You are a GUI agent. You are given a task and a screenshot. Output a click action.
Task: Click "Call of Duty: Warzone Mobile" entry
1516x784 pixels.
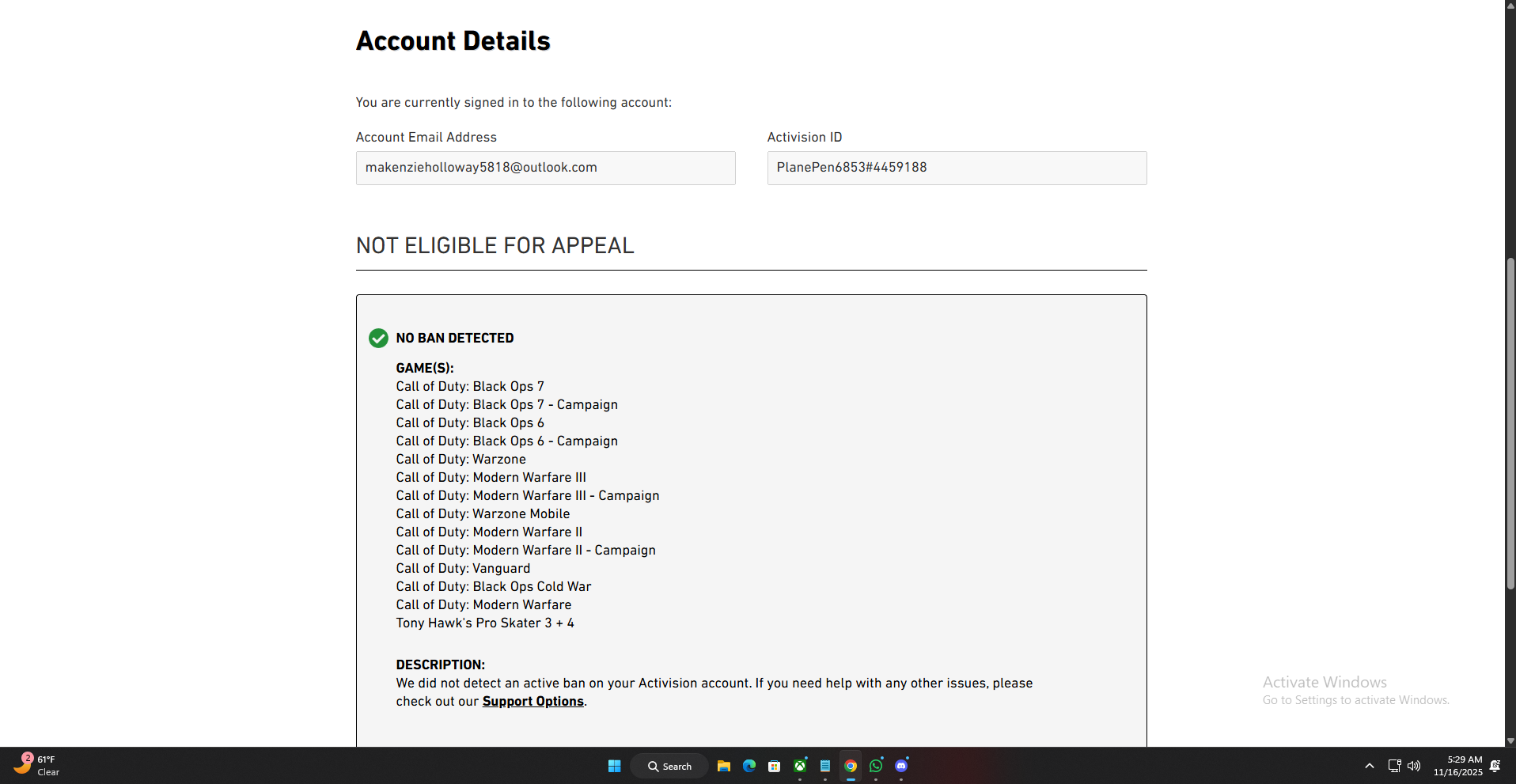coord(483,513)
